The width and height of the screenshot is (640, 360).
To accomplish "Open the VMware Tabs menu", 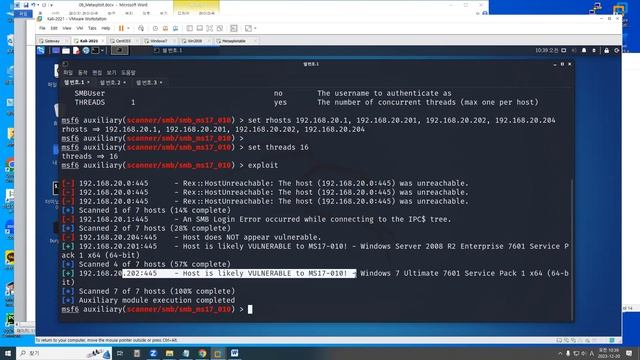I will (x=92, y=28).
